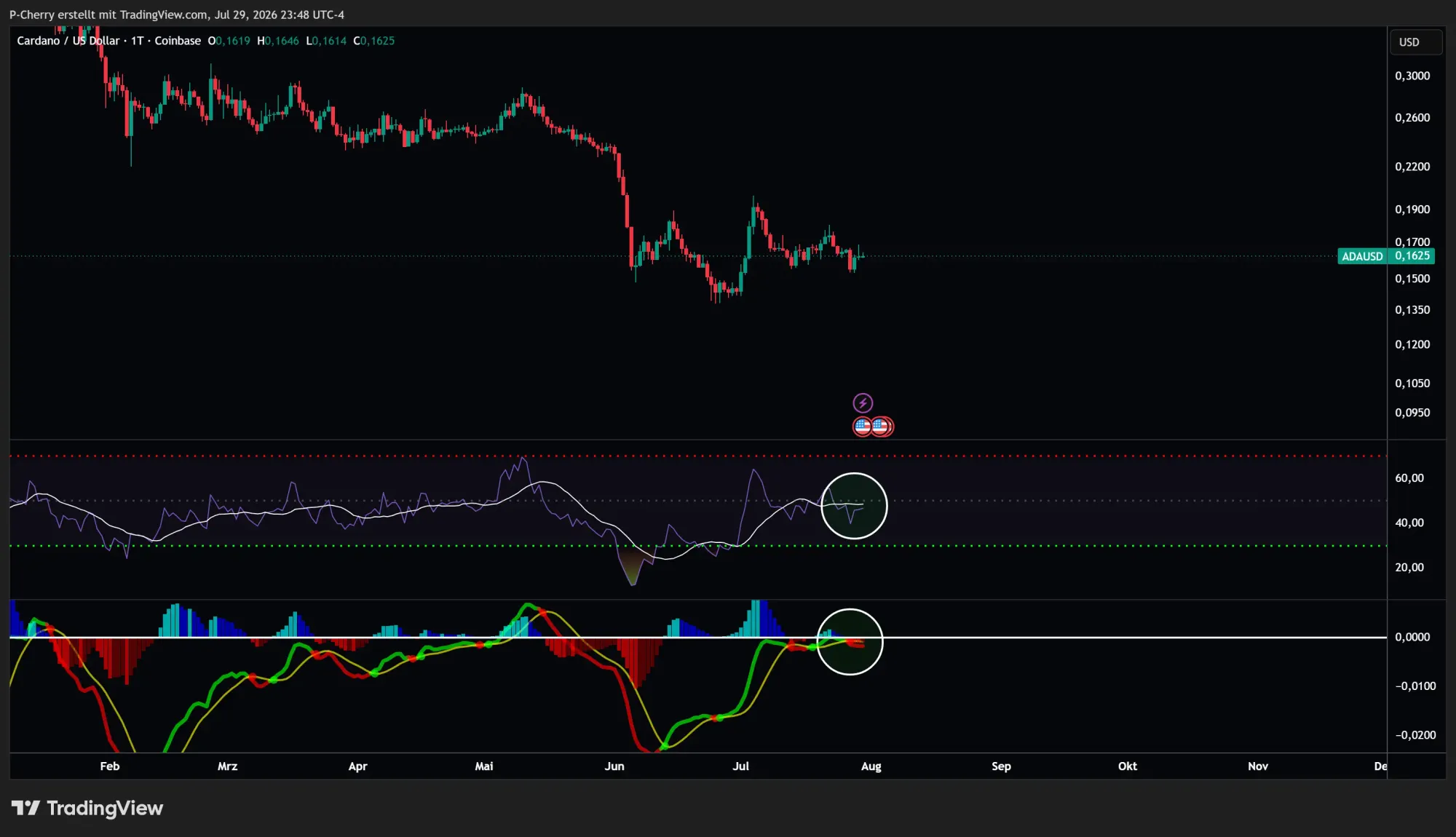
Task: Click the TradingView logo at bottom left
Action: 87,808
